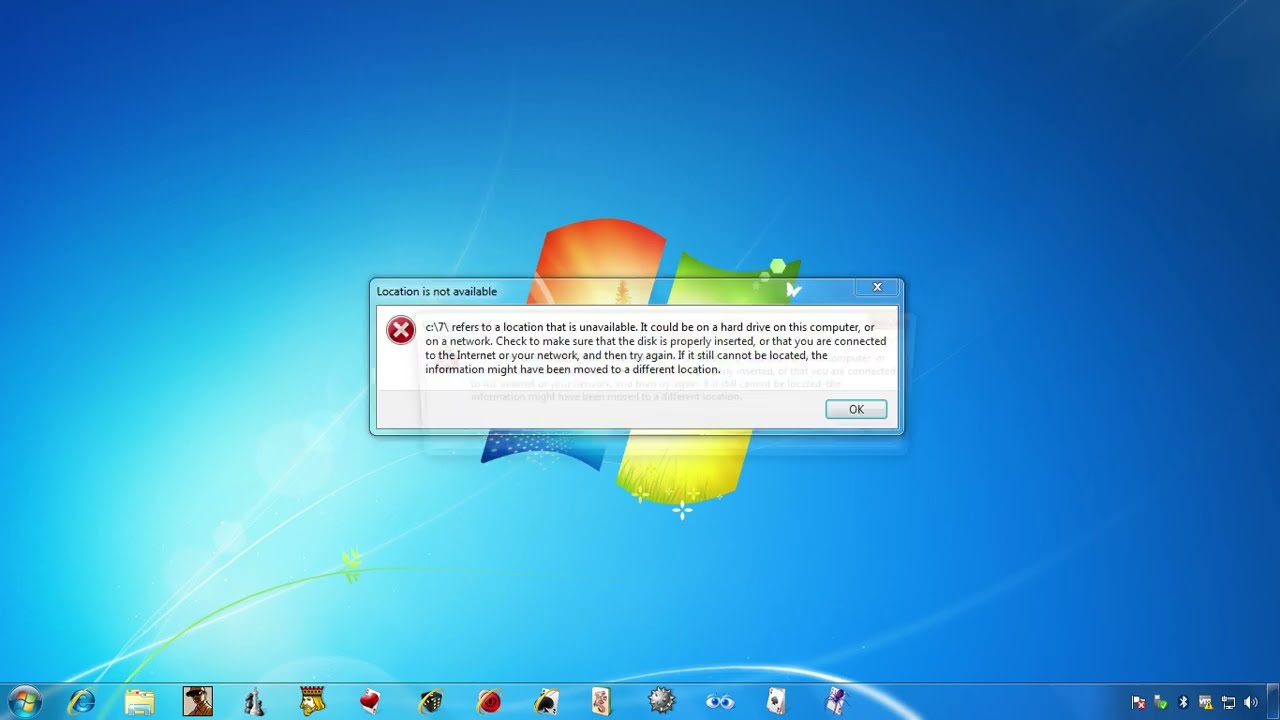
Task: Launch Hearts card game from taskbar
Action: (x=370, y=702)
